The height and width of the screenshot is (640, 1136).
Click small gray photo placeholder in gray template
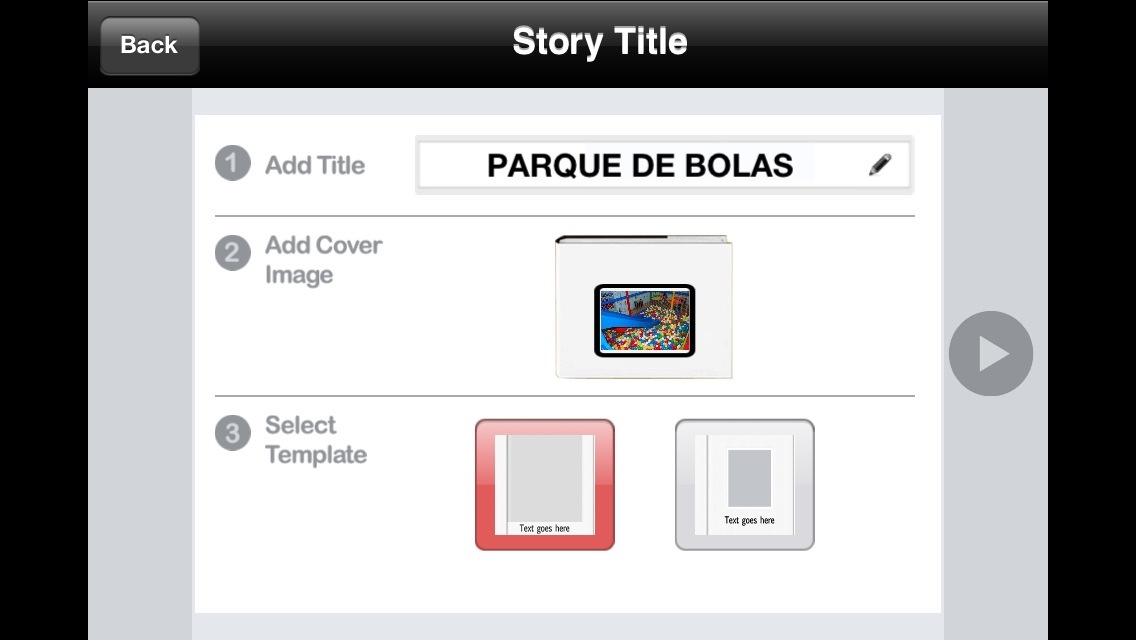click(749, 478)
